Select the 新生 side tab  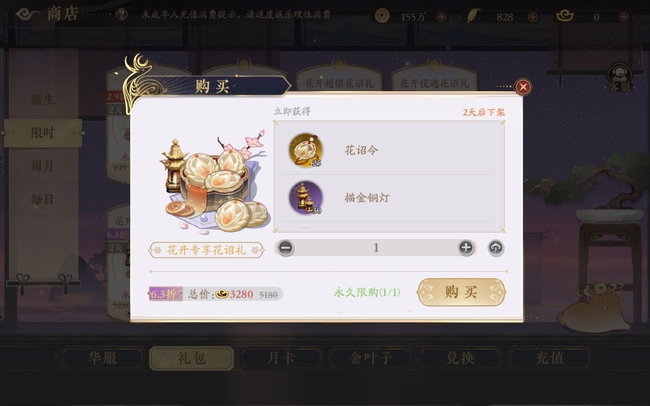[x=43, y=100]
